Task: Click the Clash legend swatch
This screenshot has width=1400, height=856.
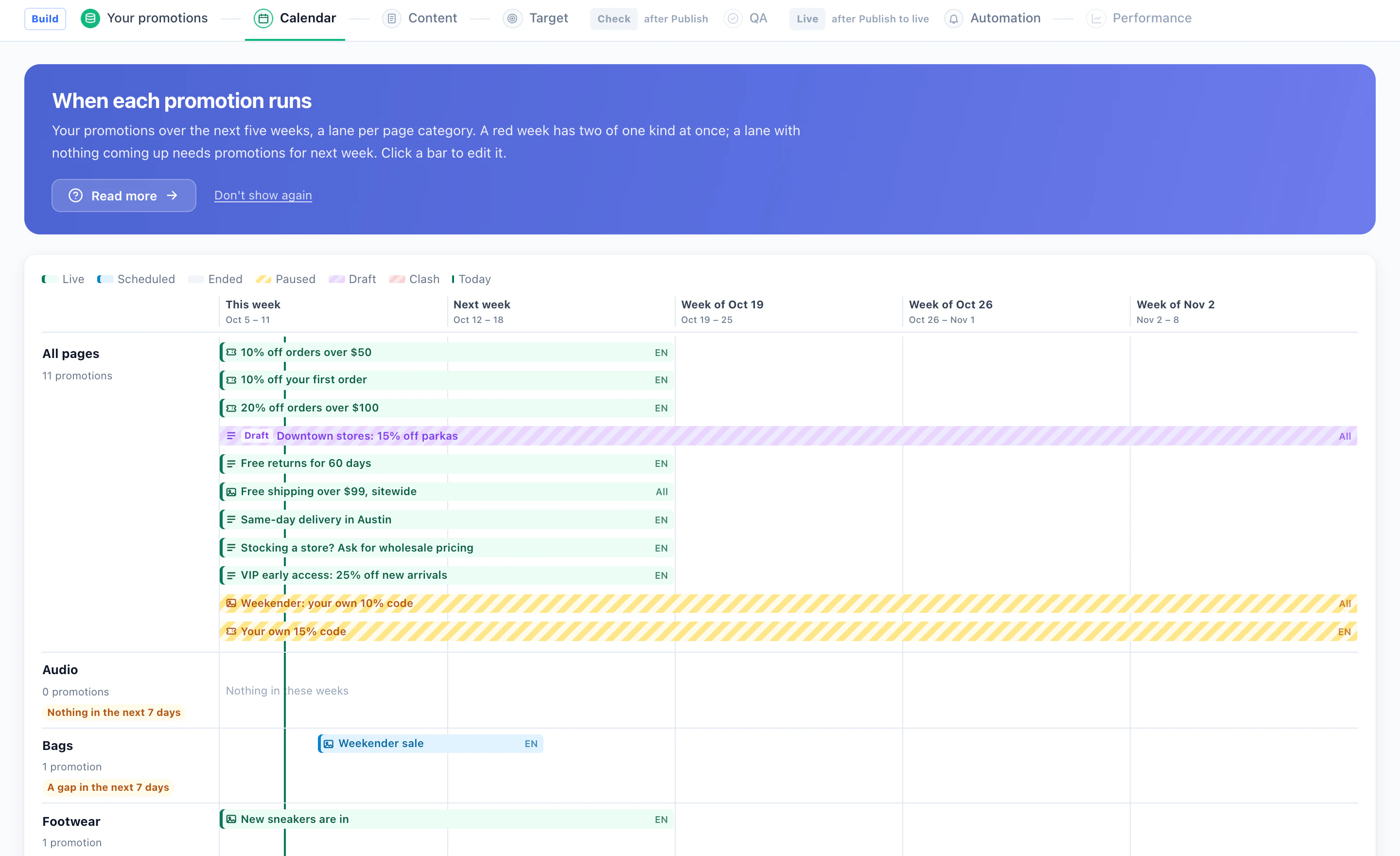Action: coord(397,279)
